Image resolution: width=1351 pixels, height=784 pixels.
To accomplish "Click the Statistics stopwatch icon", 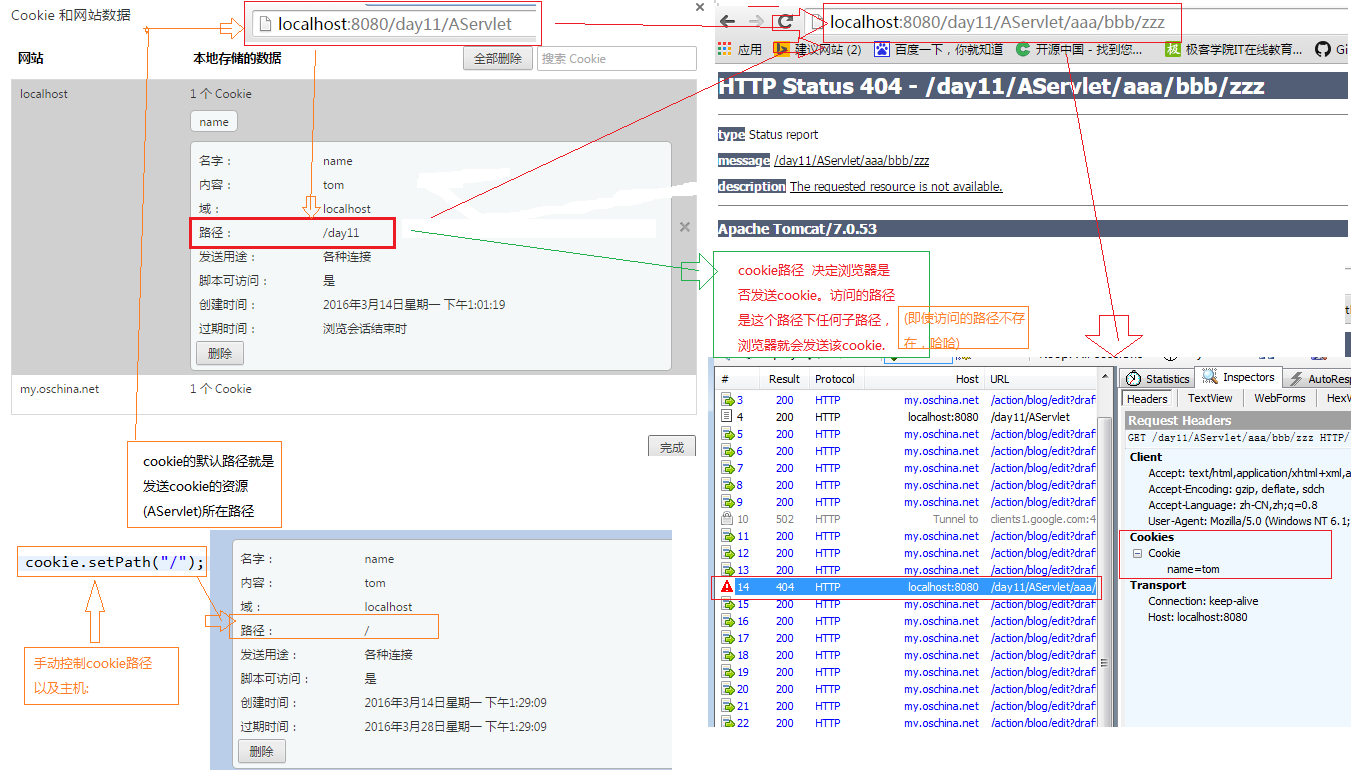I will coord(1134,379).
